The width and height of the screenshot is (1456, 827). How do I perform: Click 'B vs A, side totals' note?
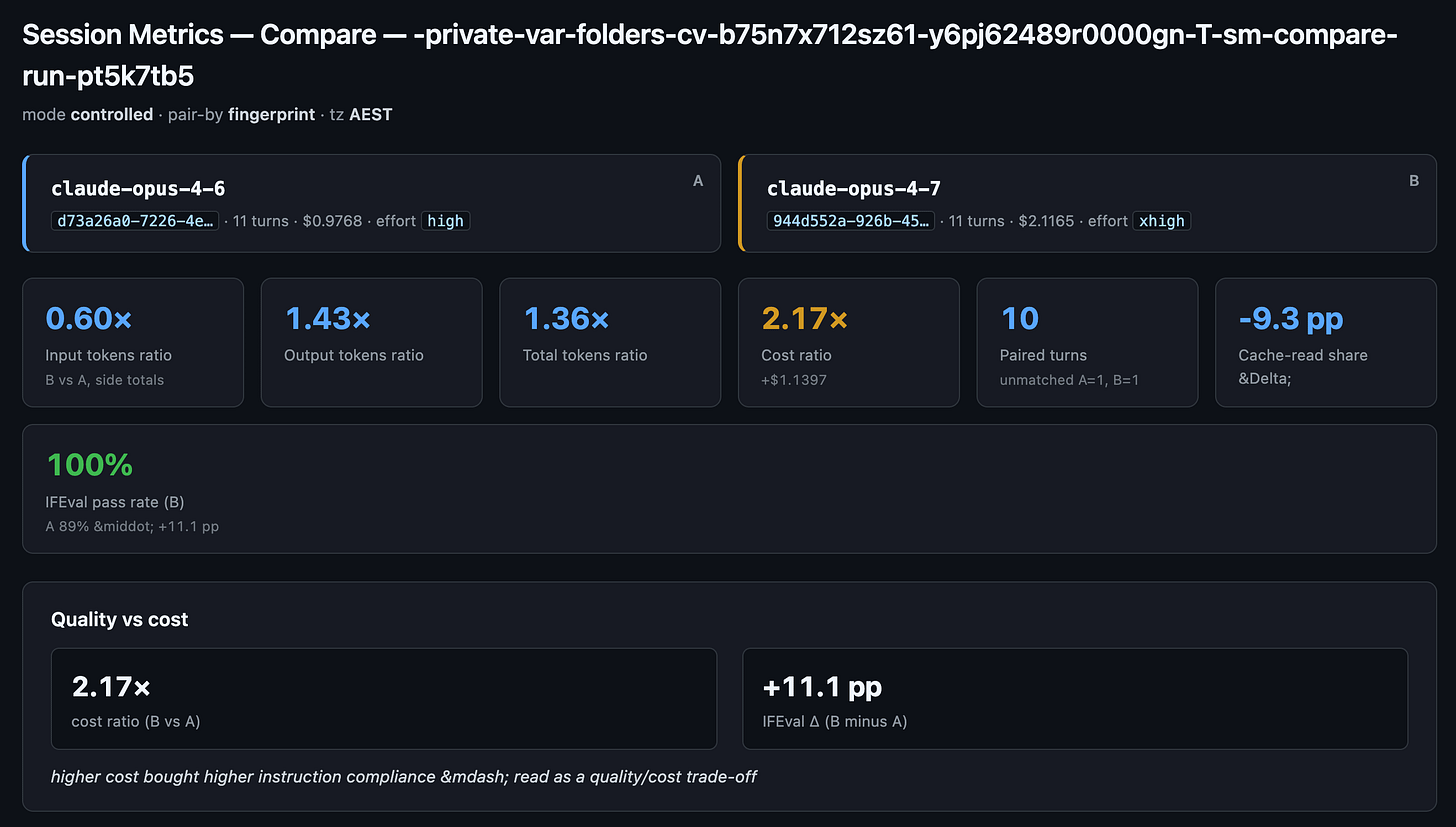pos(105,380)
